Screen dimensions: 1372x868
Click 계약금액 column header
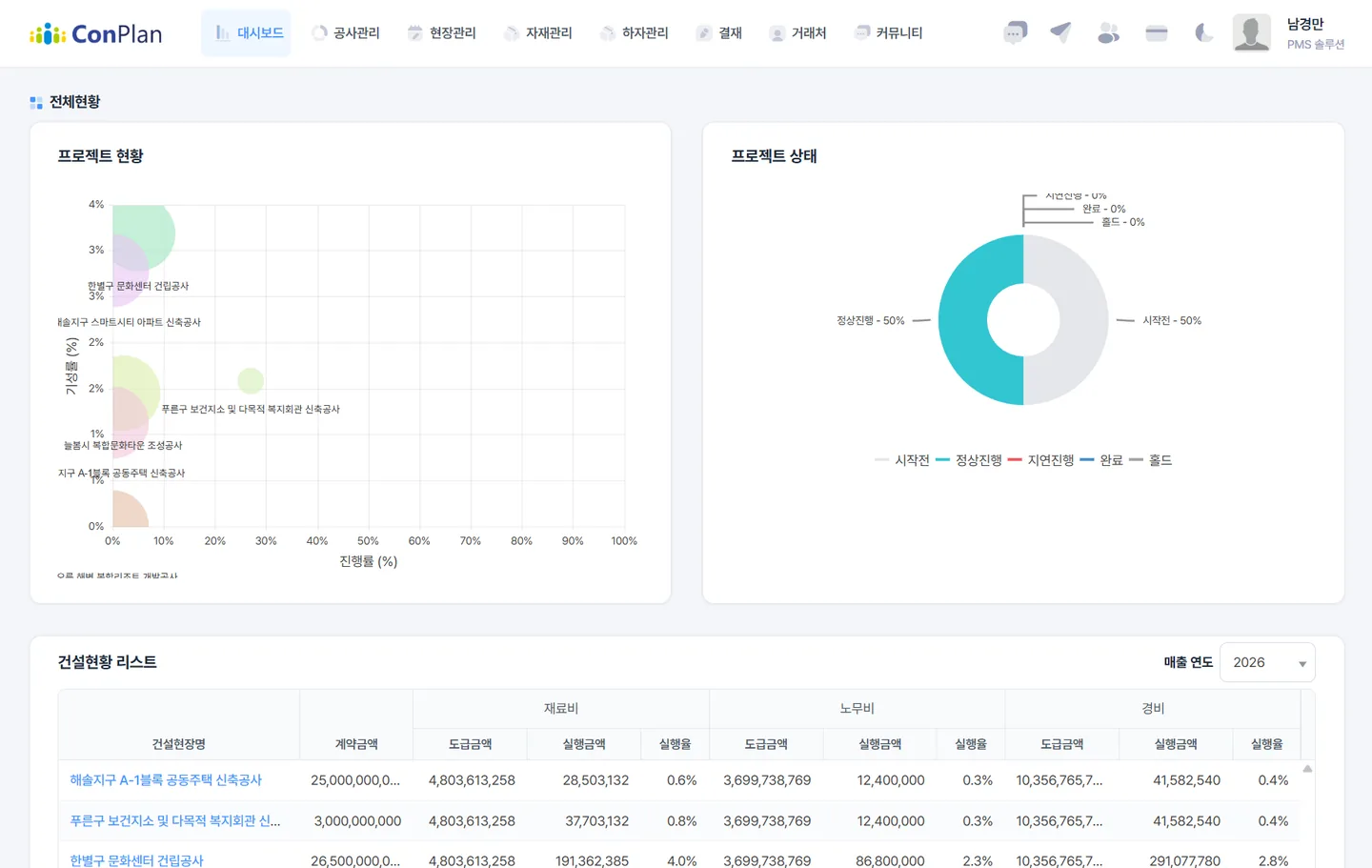click(x=356, y=744)
